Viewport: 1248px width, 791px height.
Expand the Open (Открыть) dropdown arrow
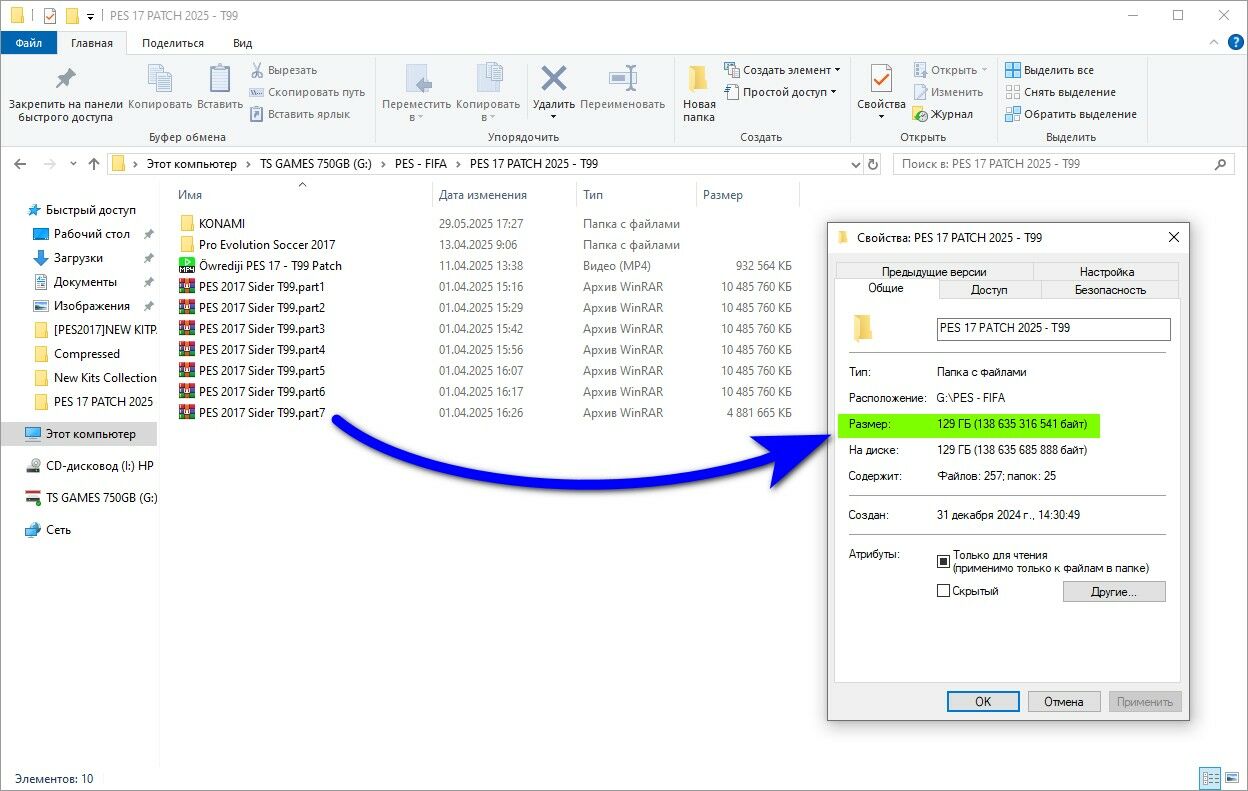984,70
